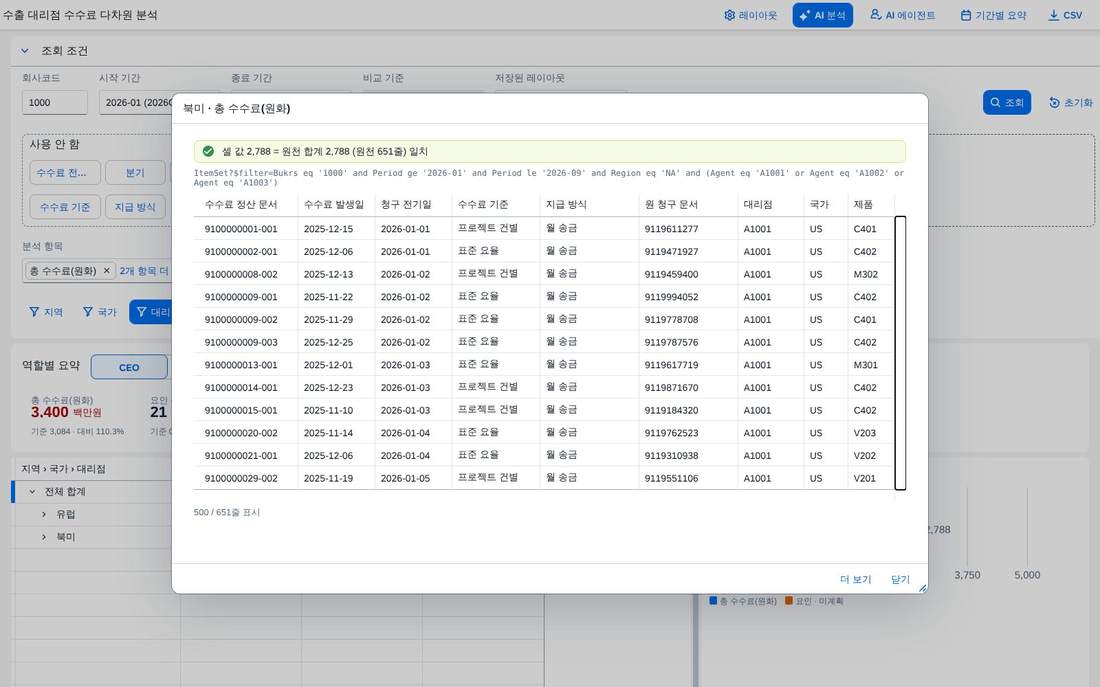
Task: Remove the 총 수수료(원화) token with its X
Action: coord(107,270)
